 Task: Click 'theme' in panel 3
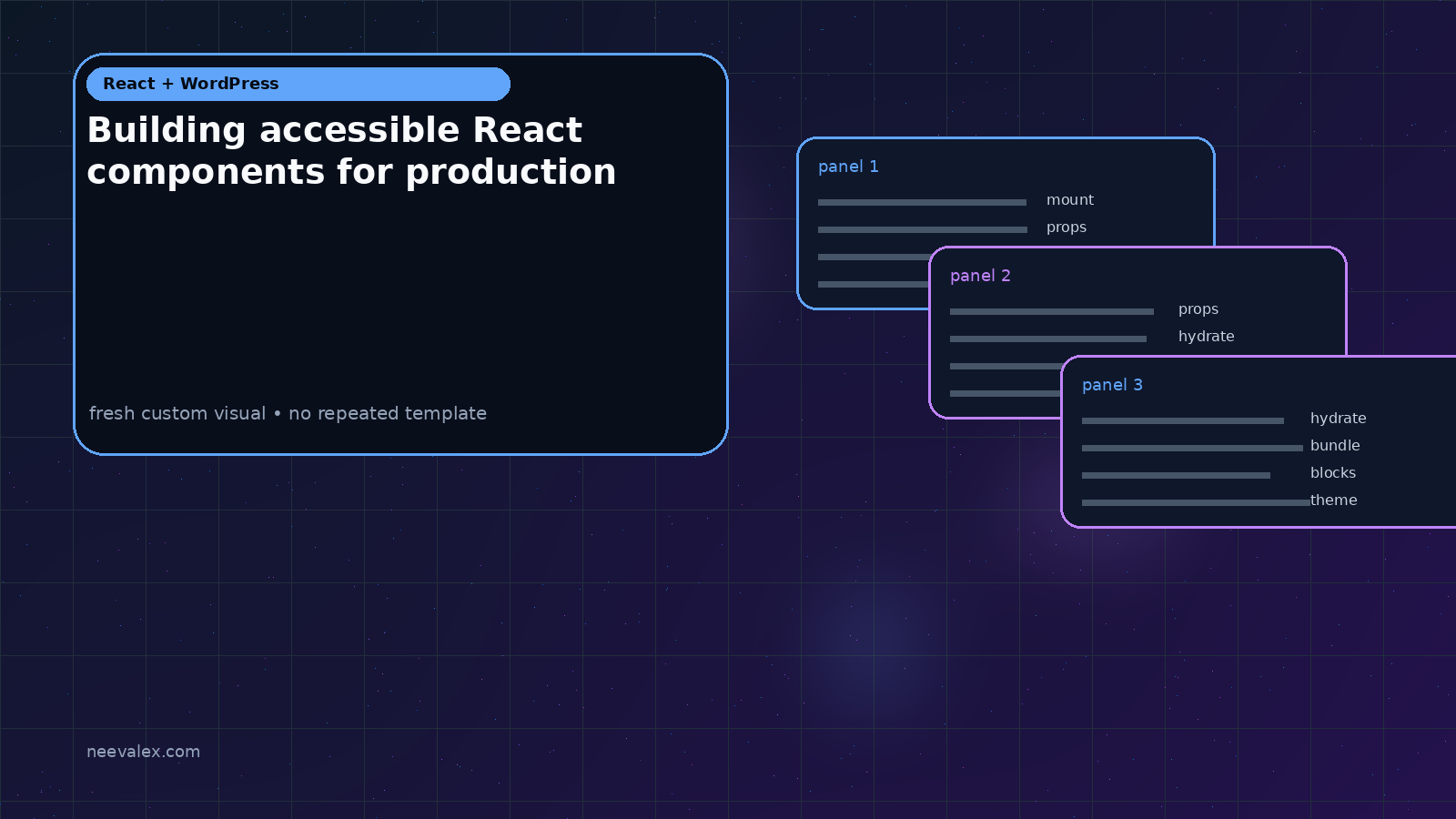tap(1334, 500)
